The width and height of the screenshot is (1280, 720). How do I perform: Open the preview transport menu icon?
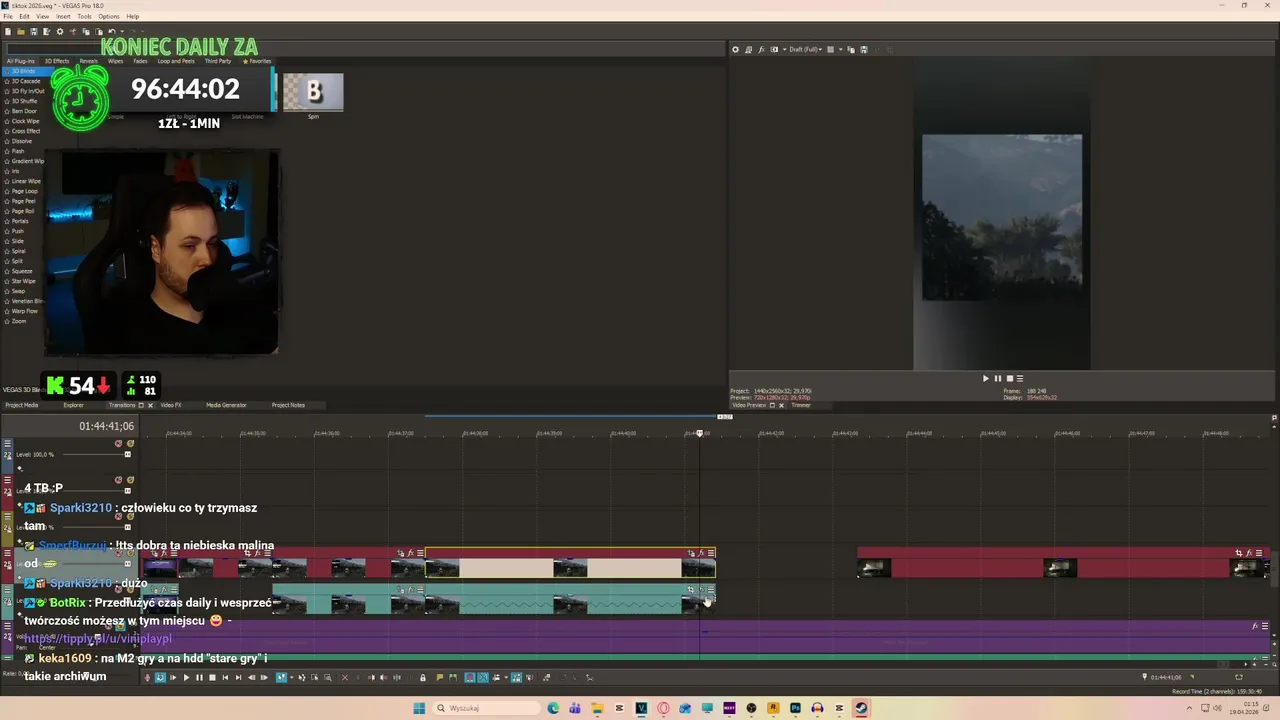1020,378
